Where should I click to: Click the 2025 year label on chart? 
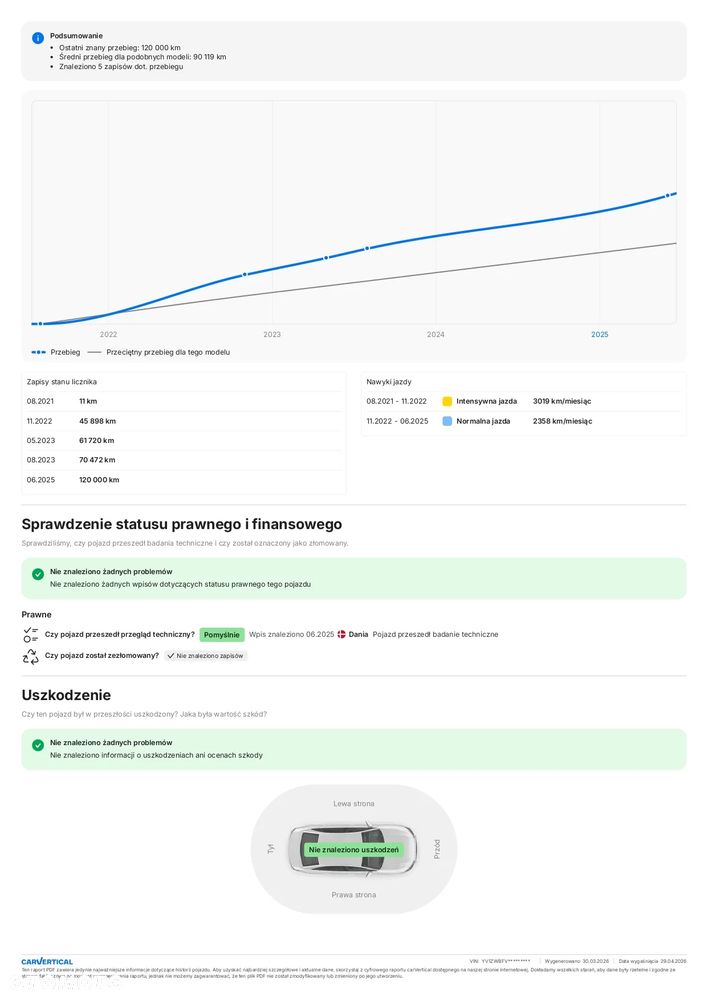[599, 334]
